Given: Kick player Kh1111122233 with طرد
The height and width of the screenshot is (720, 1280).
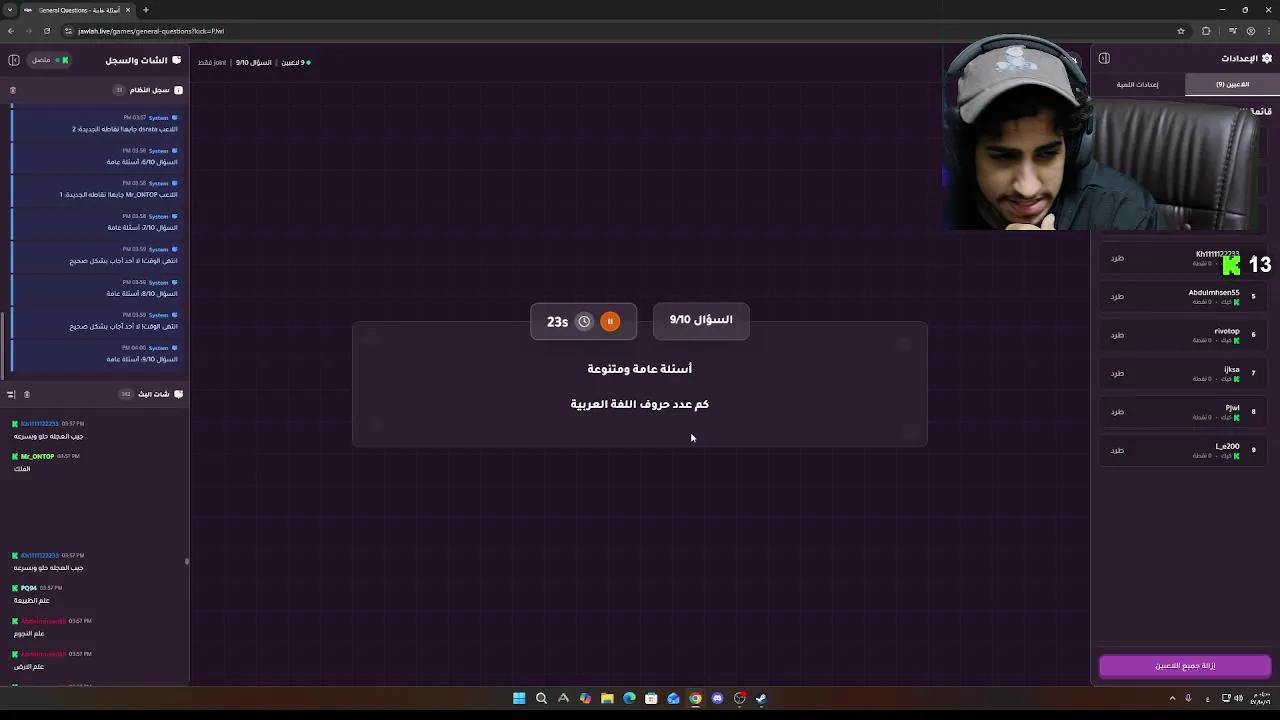Looking at the screenshot, I should [1117, 258].
